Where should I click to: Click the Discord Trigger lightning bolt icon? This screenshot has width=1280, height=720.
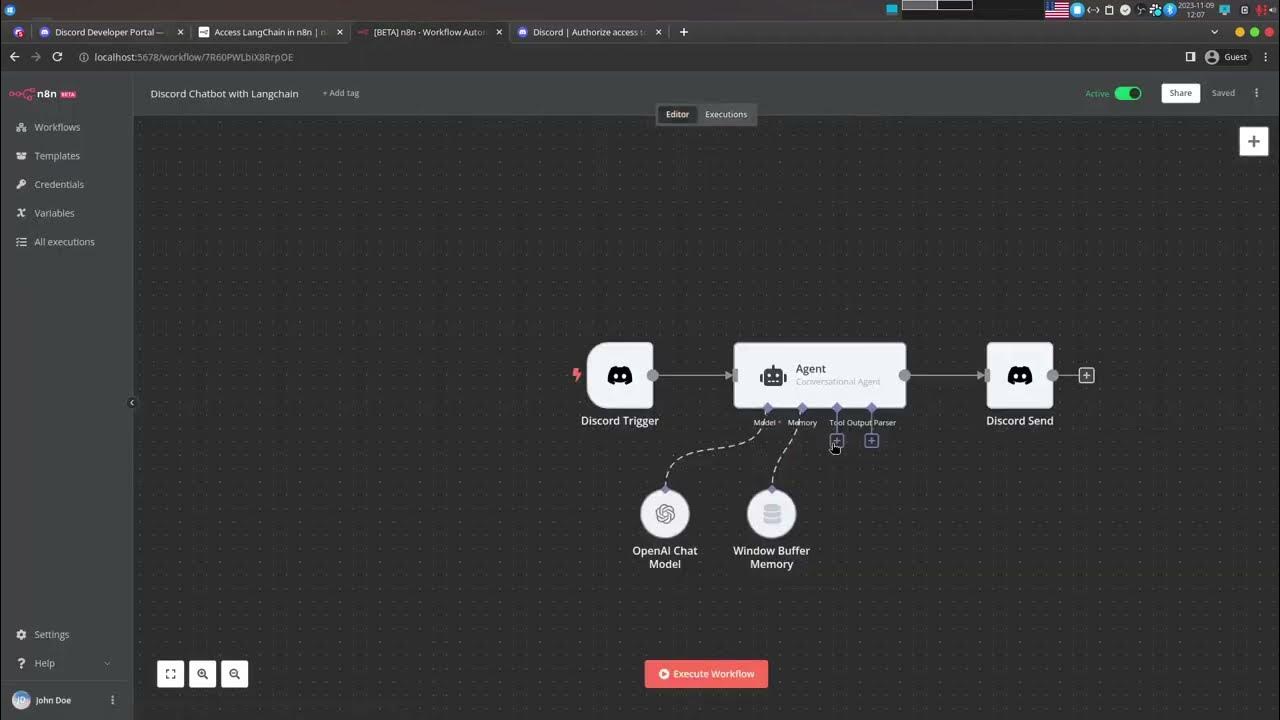576,375
